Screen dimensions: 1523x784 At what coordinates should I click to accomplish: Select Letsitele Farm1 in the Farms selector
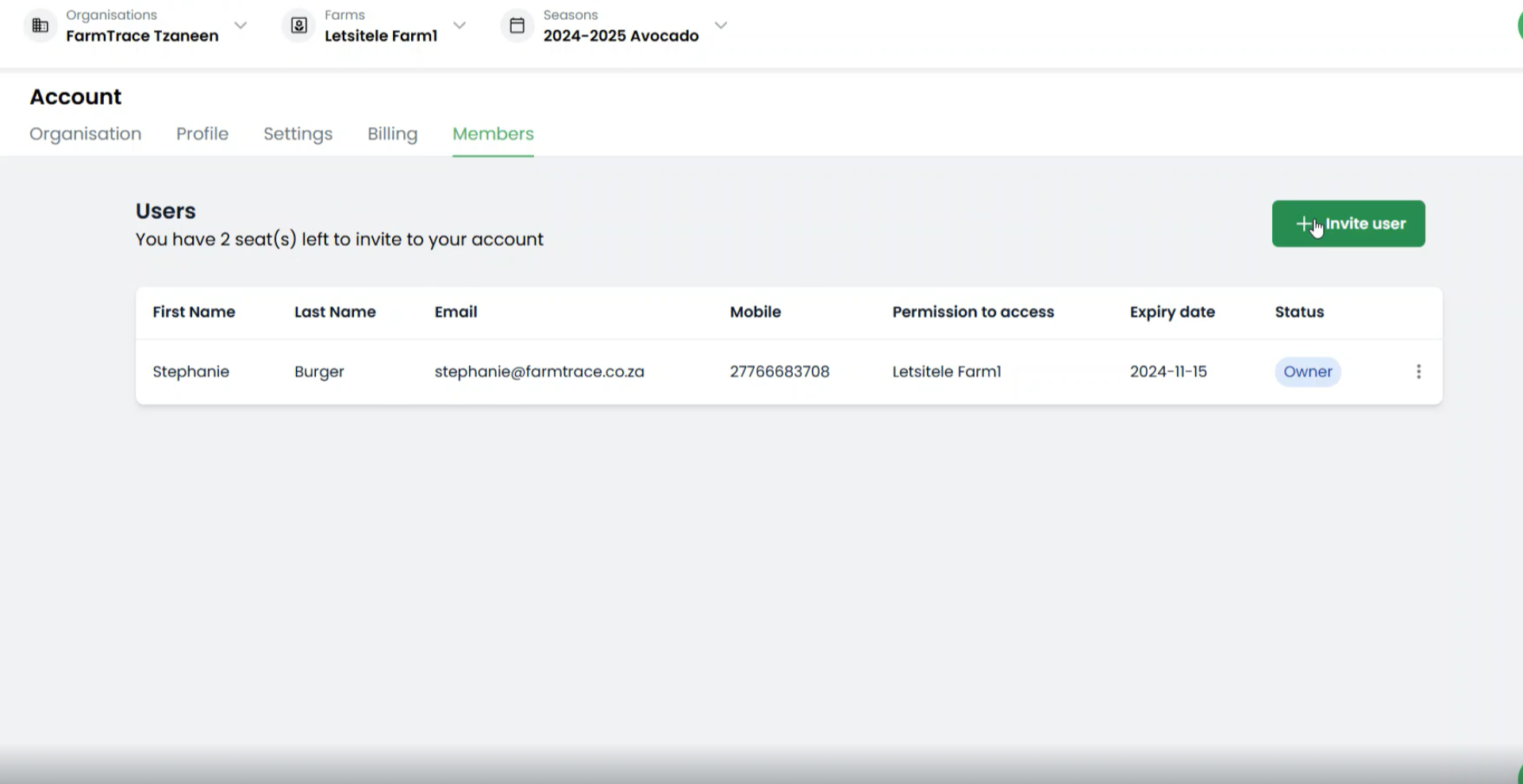pyautogui.click(x=381, y=36)
